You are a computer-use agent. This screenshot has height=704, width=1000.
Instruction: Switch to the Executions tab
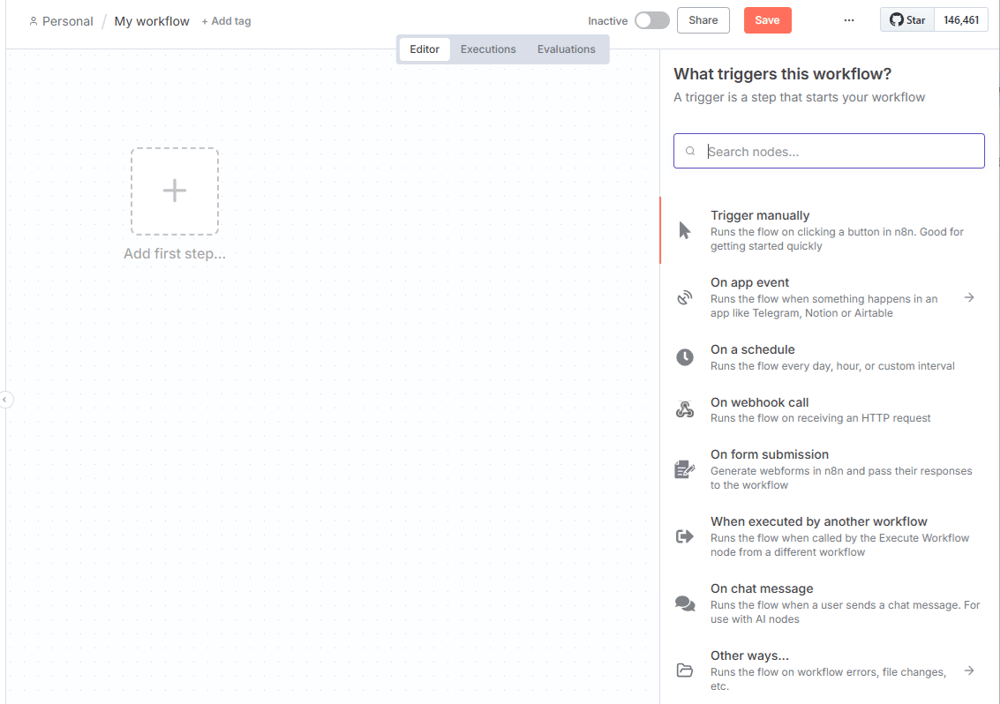pos(488,49)
